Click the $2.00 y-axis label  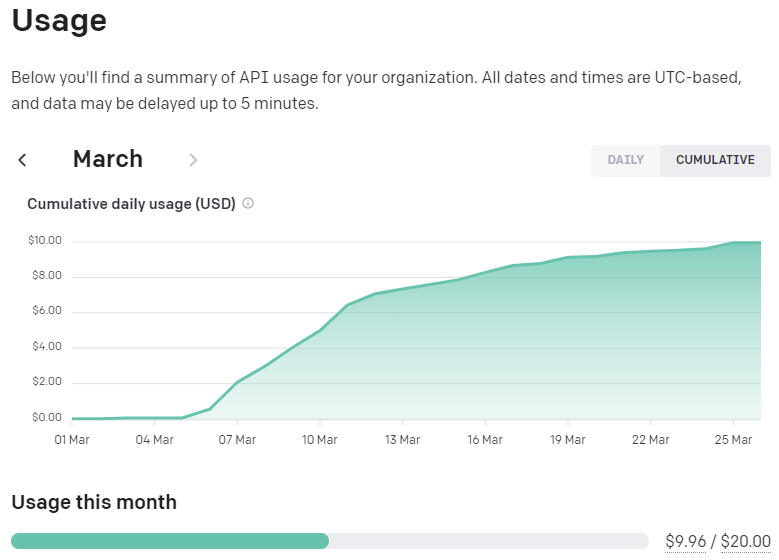click(x=47, y=382)
